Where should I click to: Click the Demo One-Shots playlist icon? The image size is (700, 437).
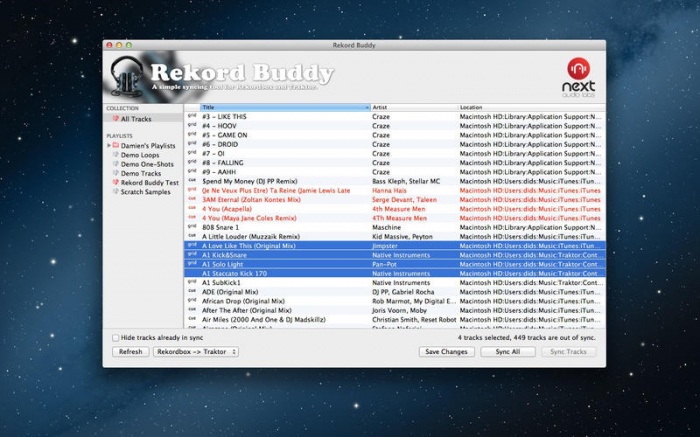[x=116, y=165]
